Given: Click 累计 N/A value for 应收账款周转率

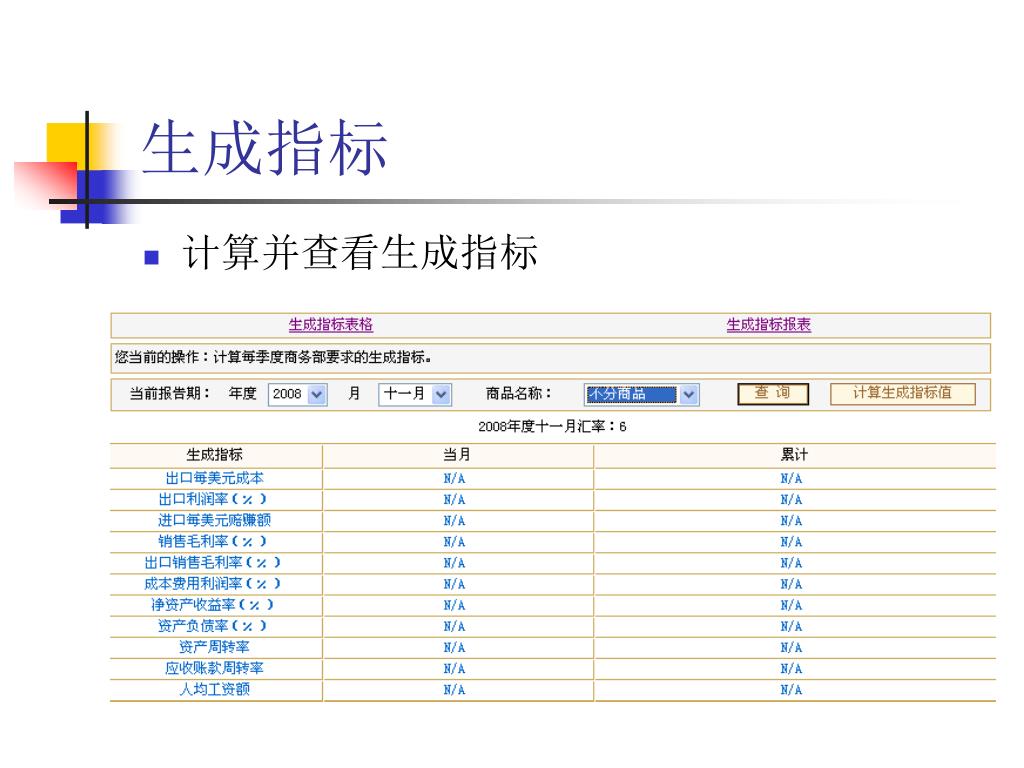Looking at the screenshot, I should (x=792, y=669).
